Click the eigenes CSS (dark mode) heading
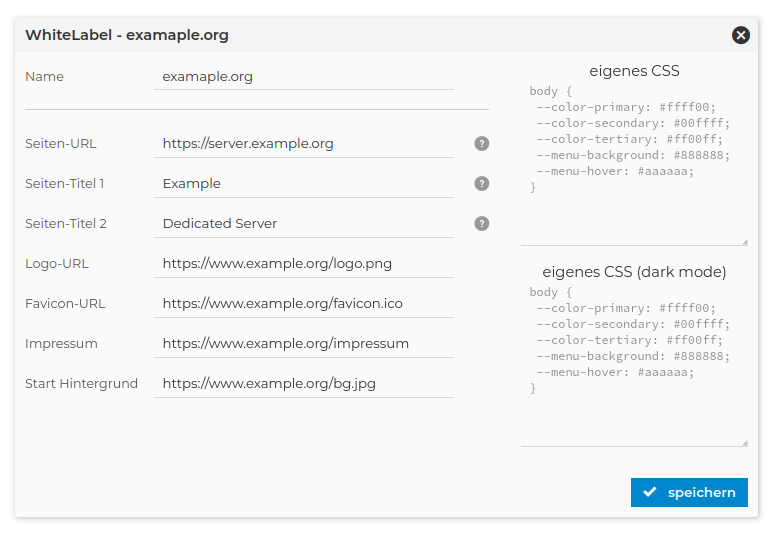Viewport: 773px width, 535px height. click(634, 271)
